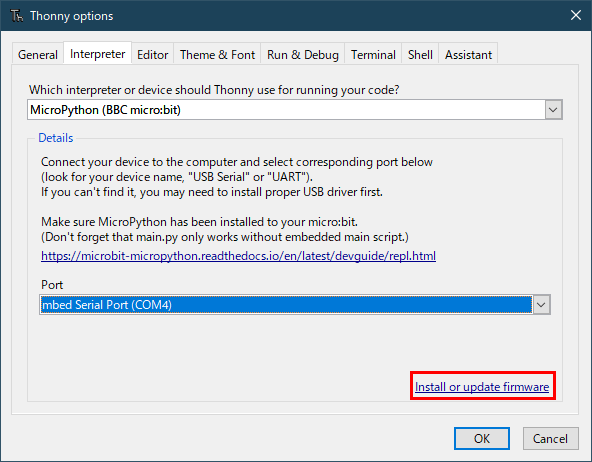Open the Editor tab

point(153,55)
